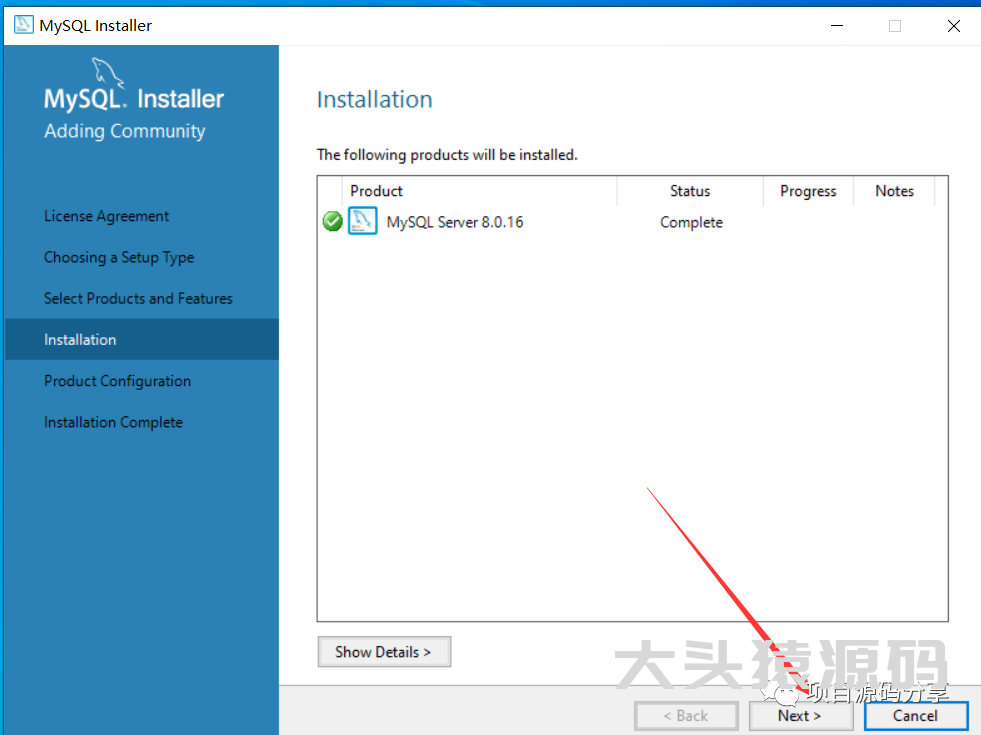
Task: Click the Installation page heading
Action: (375, 99)
